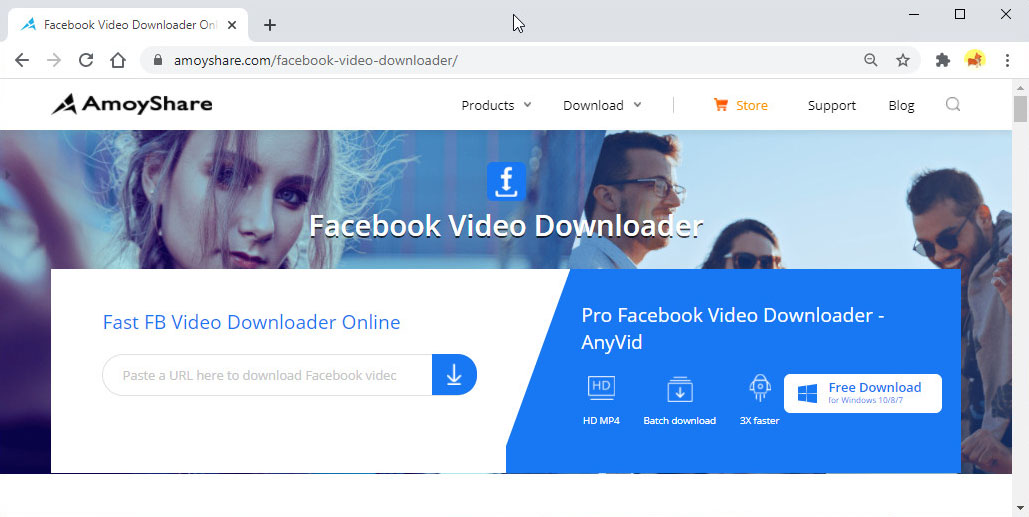Open the browser zoom indicator icon

(x=871, y=60)
